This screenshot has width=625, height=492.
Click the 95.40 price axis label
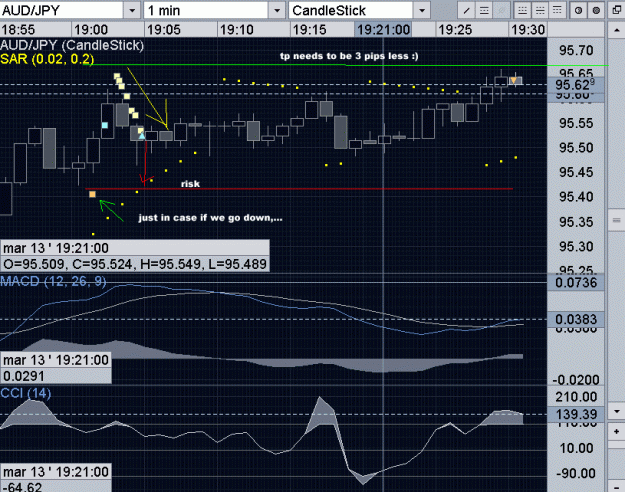pyautogui.click(x=576, y=197)
